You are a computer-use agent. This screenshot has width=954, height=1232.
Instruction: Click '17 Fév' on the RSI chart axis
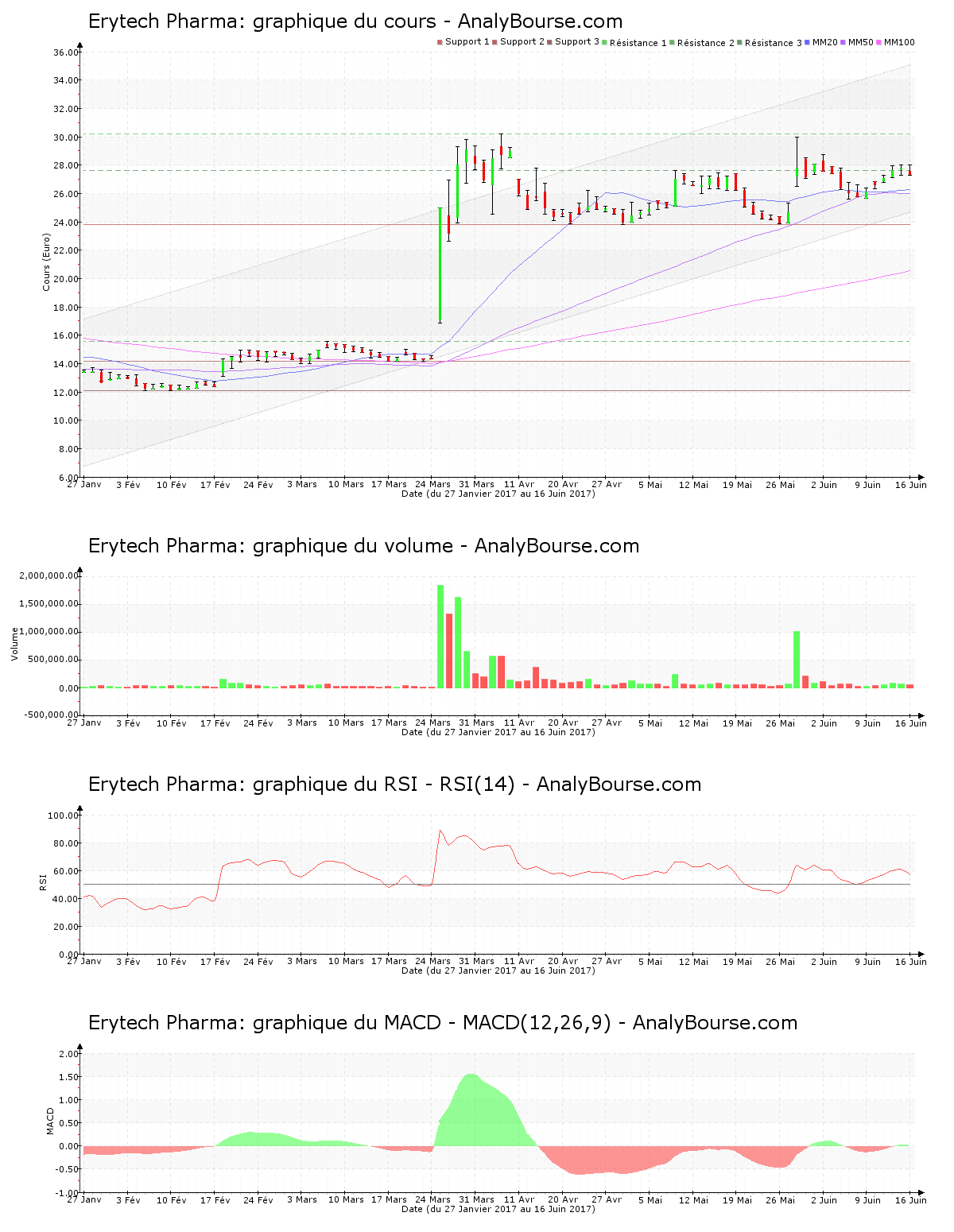[215, 961]
